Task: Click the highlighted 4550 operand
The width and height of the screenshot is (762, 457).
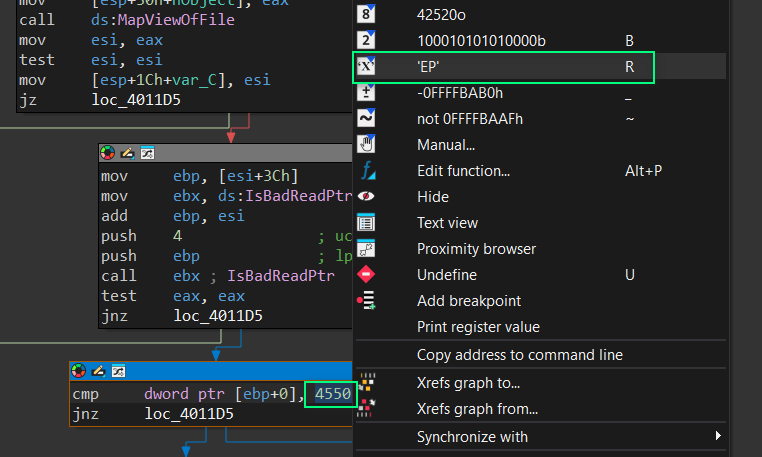Action: 332,393
